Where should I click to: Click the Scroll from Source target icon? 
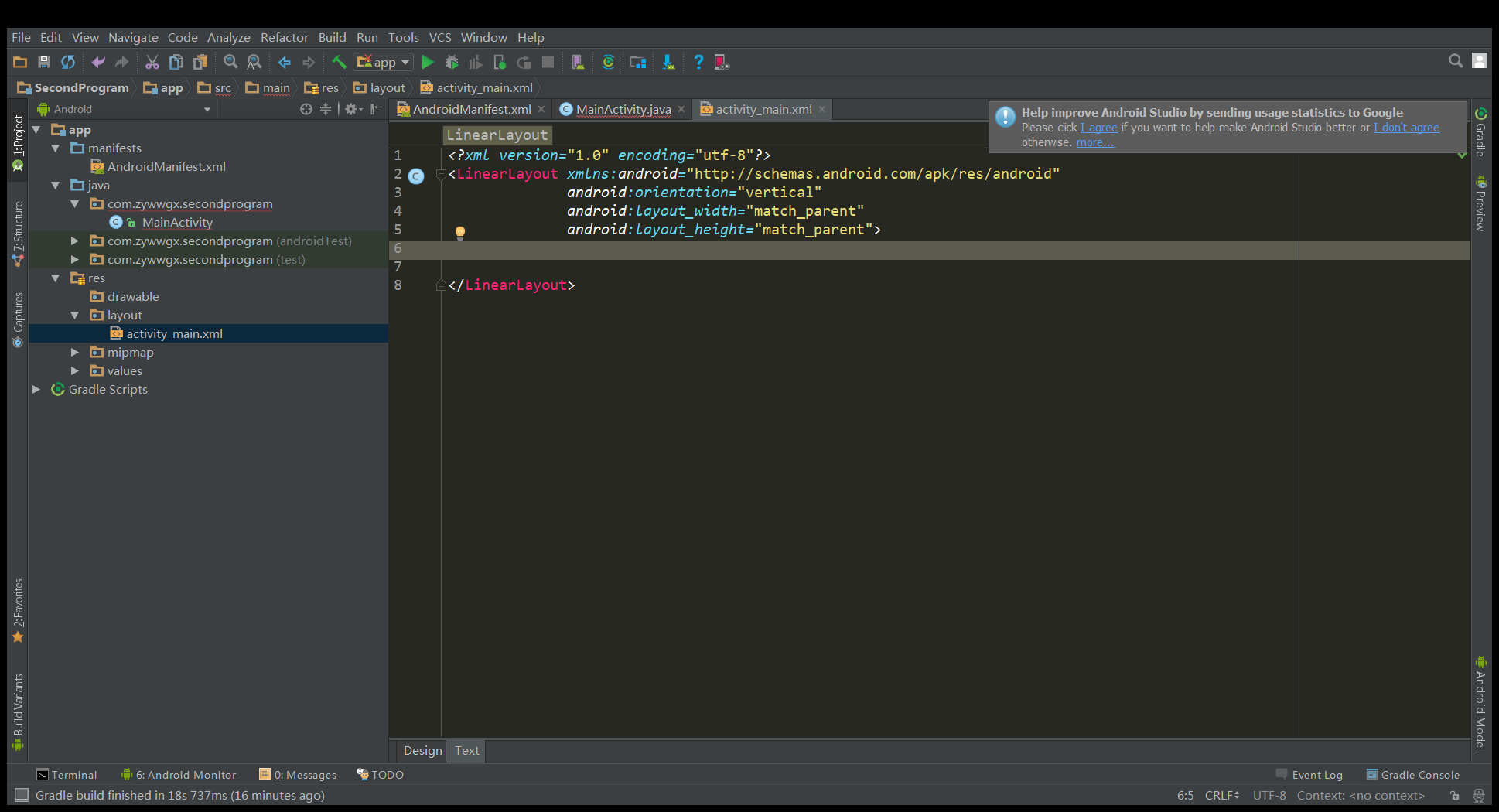[306, 109]
